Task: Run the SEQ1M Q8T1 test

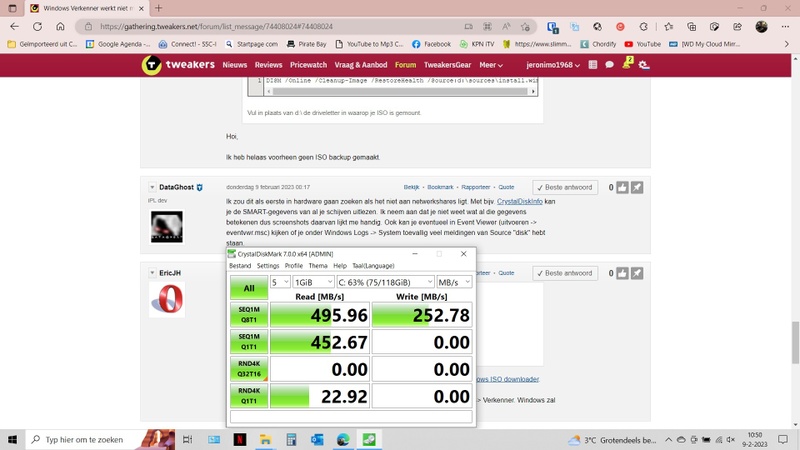Action: coord(249,315)
